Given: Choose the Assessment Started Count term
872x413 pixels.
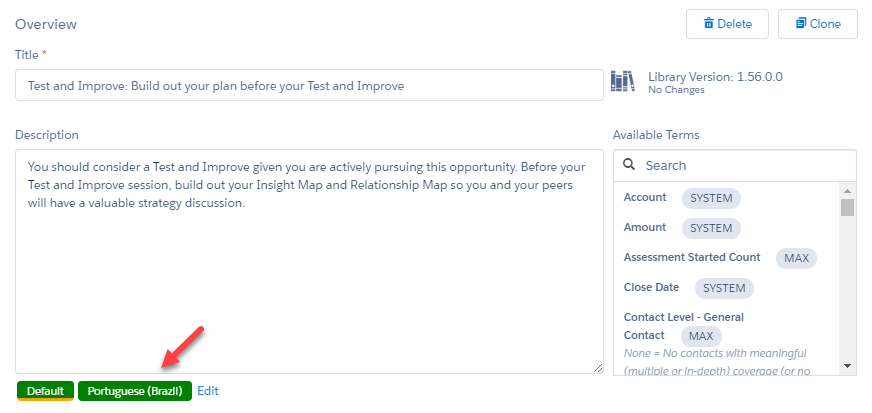Looking at the screenshot, I should [692, 257].
